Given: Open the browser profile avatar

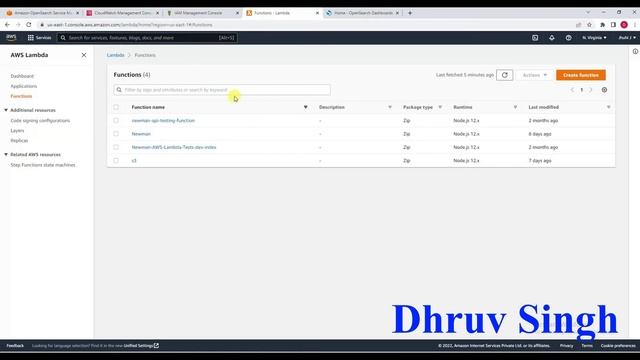Looking at the screenshot, I should pyautogui.click(x=624, y=25).
